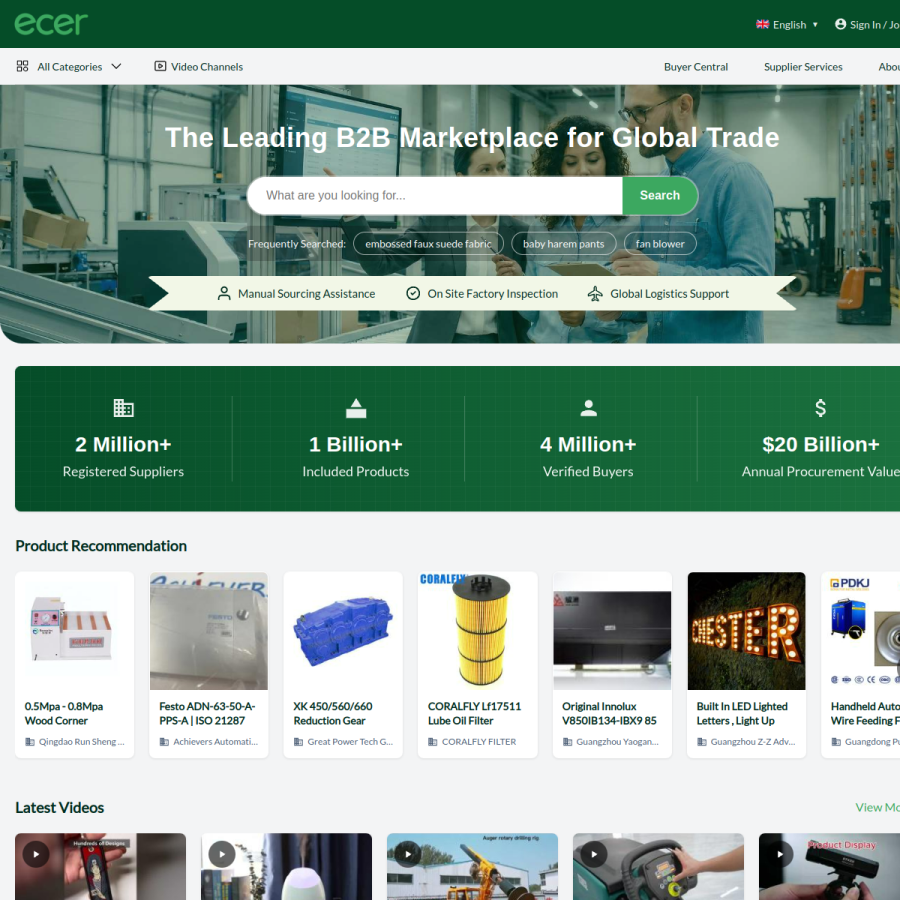This screenshot has width=900, height=900.
Task: Open 'Handheld Auto Wire Feeding' product title
Action: coord(865,713)
